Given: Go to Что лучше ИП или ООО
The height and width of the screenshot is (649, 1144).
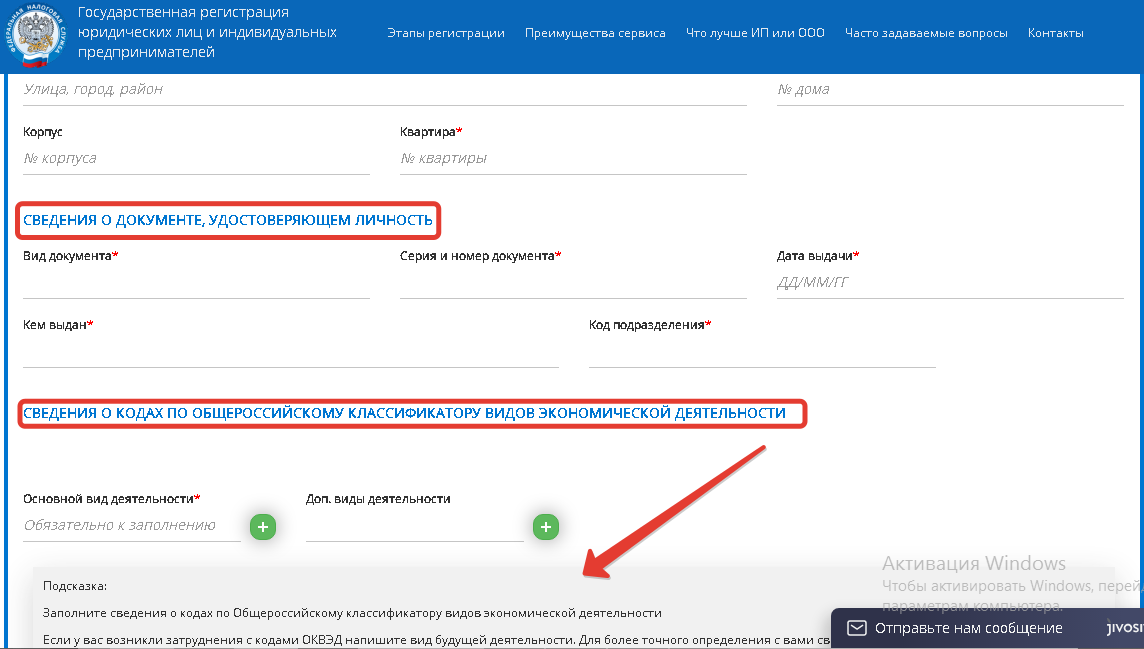Looking at the screenshot, I should [x=755, y=33].
